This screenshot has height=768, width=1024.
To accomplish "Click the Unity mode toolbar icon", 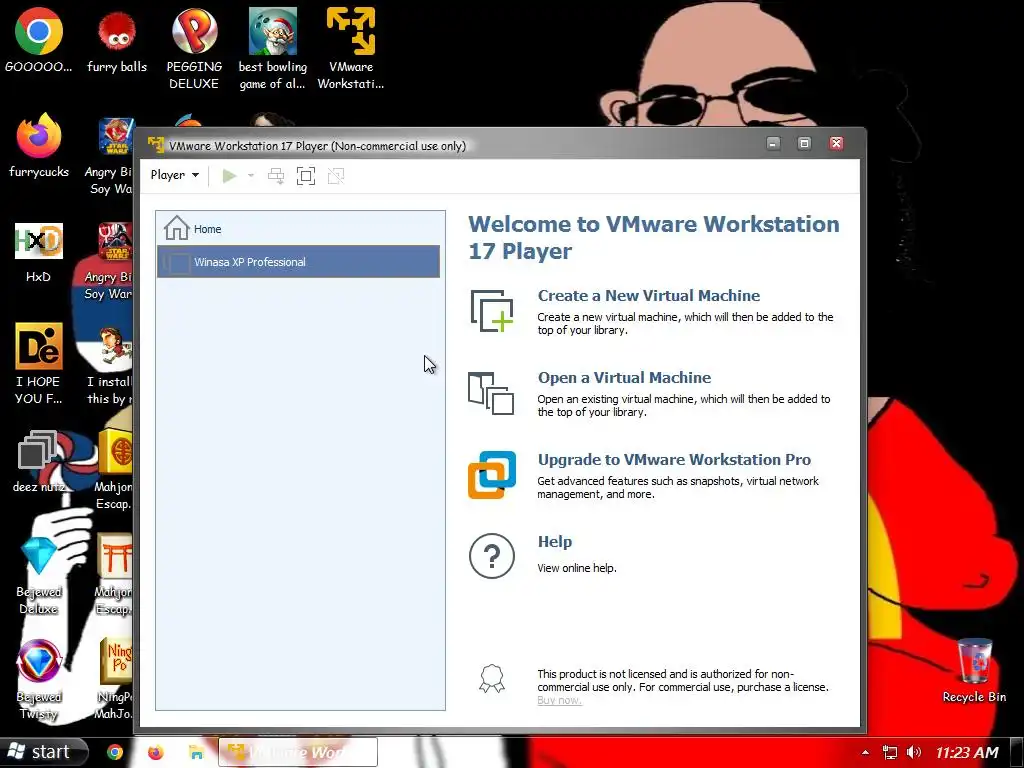I will [x=336, y=176].
